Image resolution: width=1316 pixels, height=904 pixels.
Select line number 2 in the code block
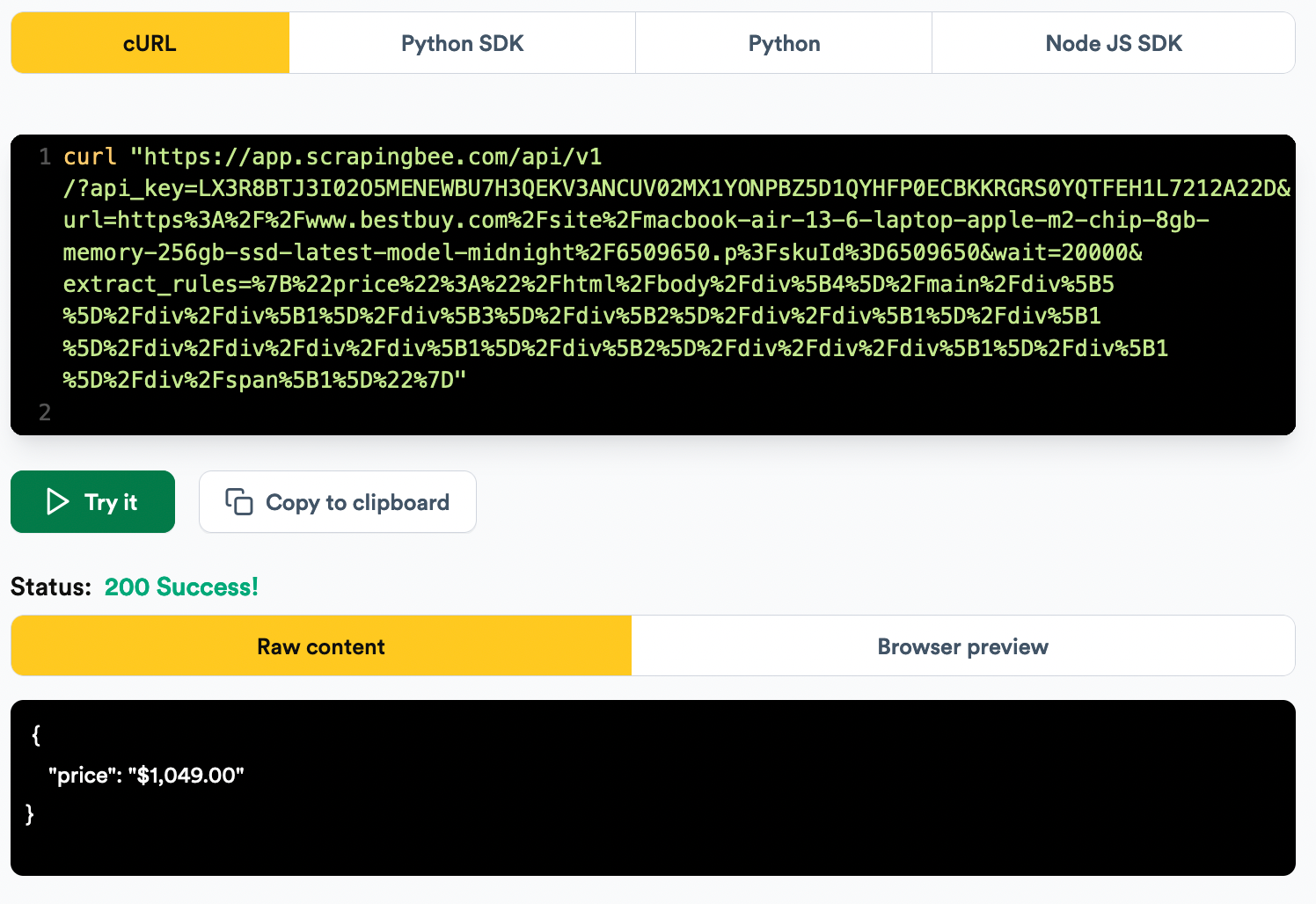[44, 412]
